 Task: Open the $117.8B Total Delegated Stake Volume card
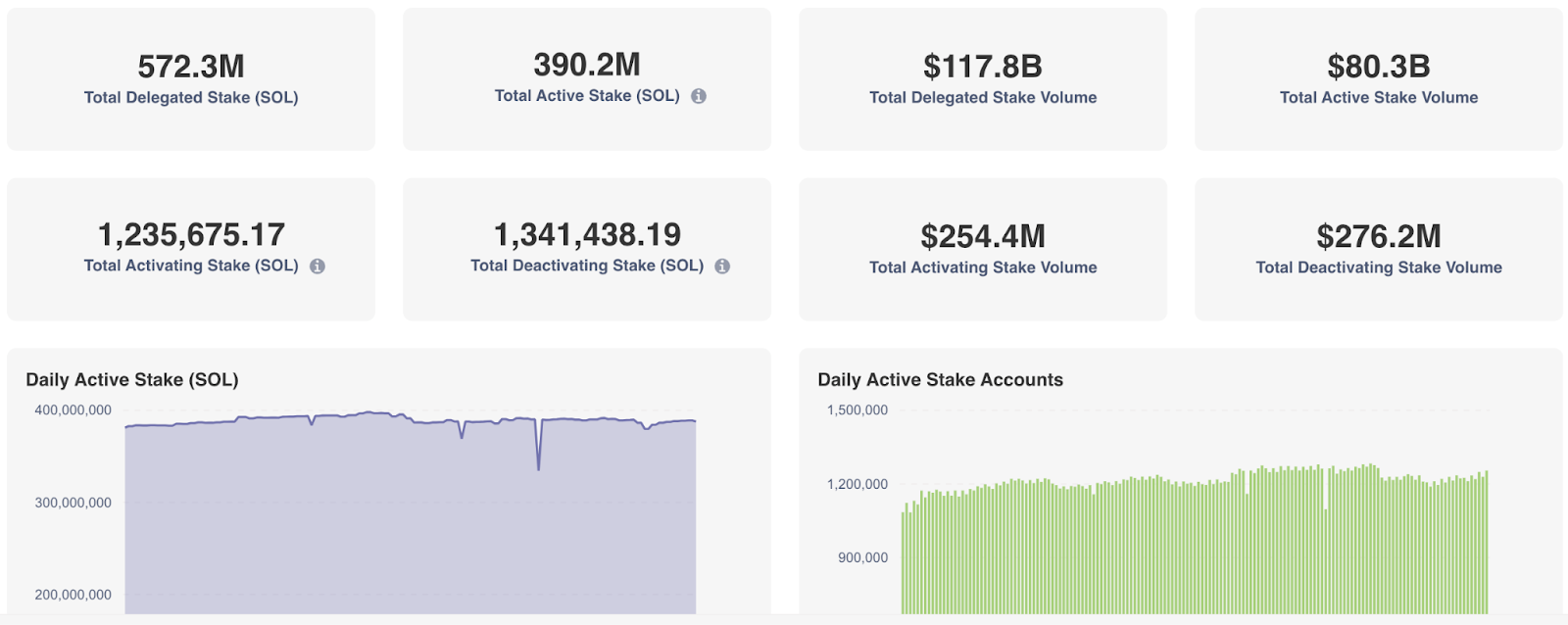click(x=983, y=79)
